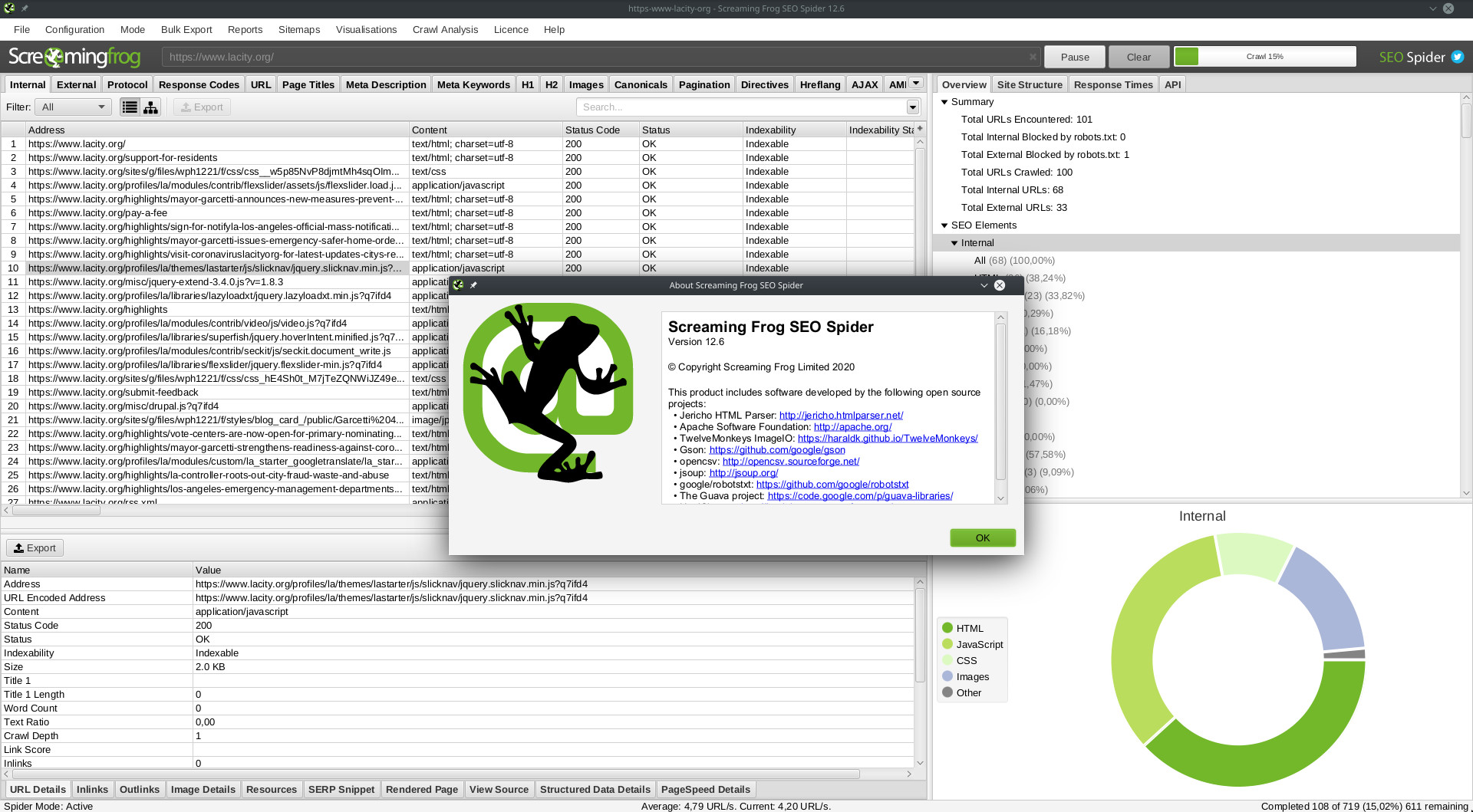Click JavaScript legend color dot
This screenshot has height=812, width=1473.
[x=947, y=644]
